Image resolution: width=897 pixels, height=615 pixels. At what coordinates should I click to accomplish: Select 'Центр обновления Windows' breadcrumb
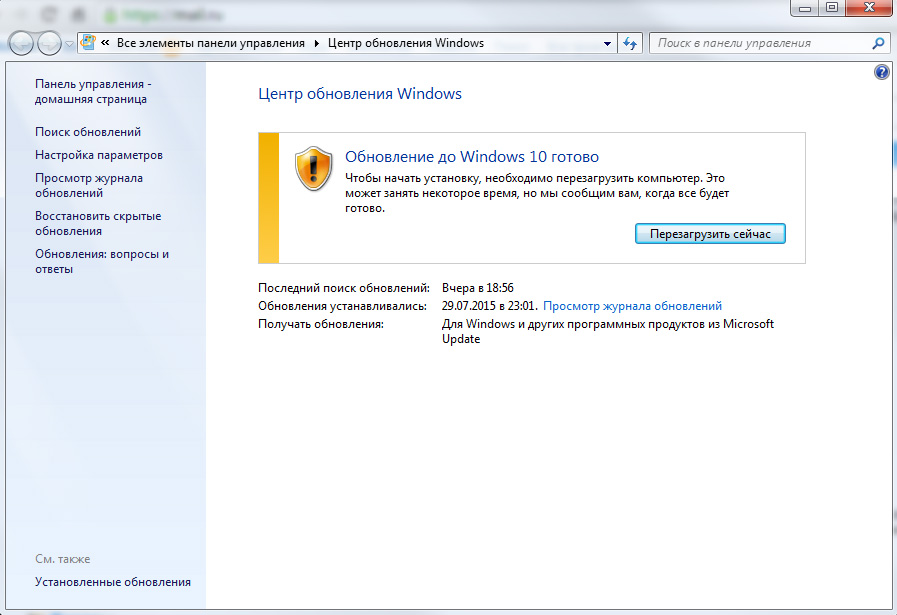click(406, 43)
